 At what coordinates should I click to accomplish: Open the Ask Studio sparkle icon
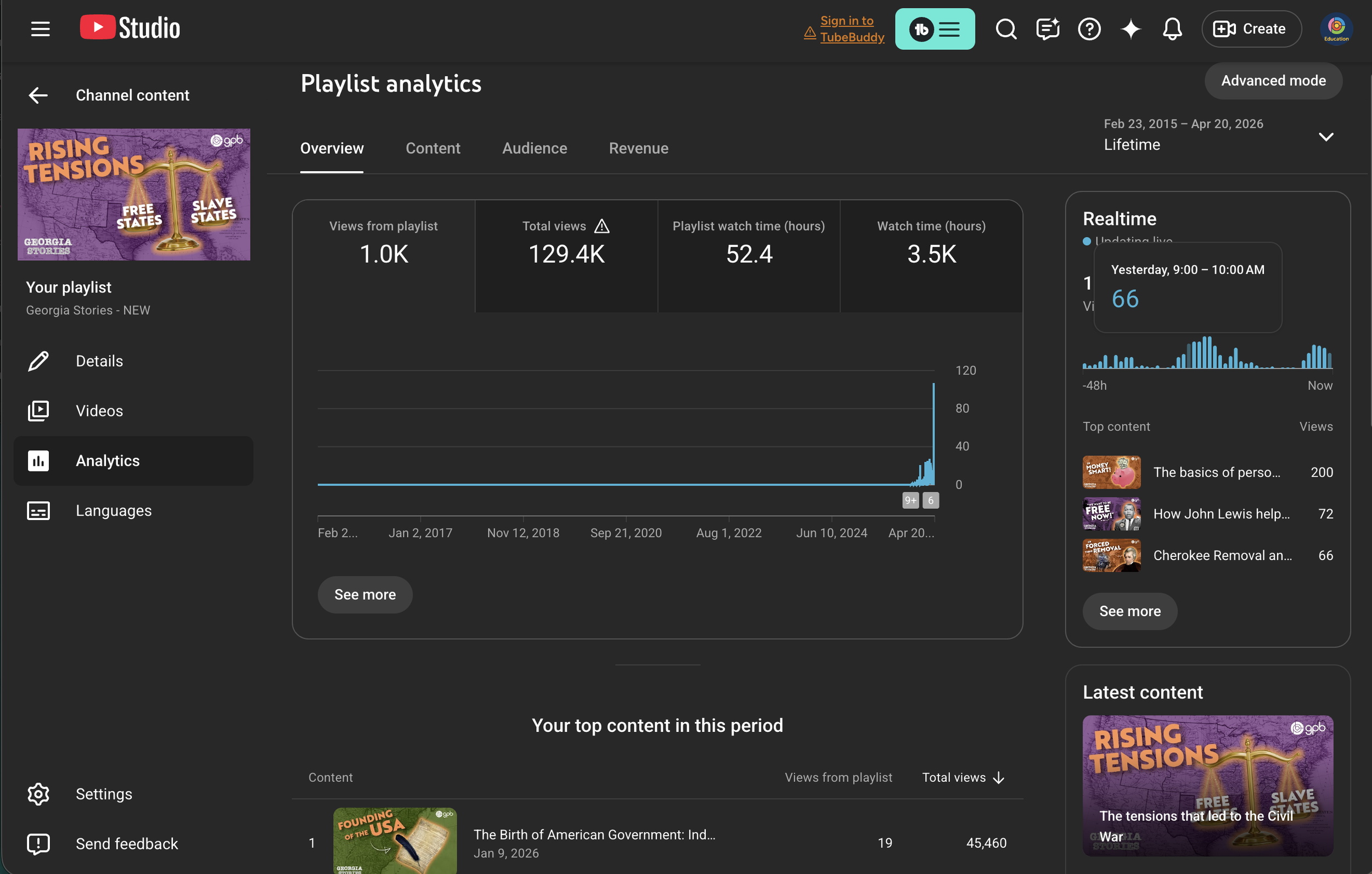point(1131,29)
